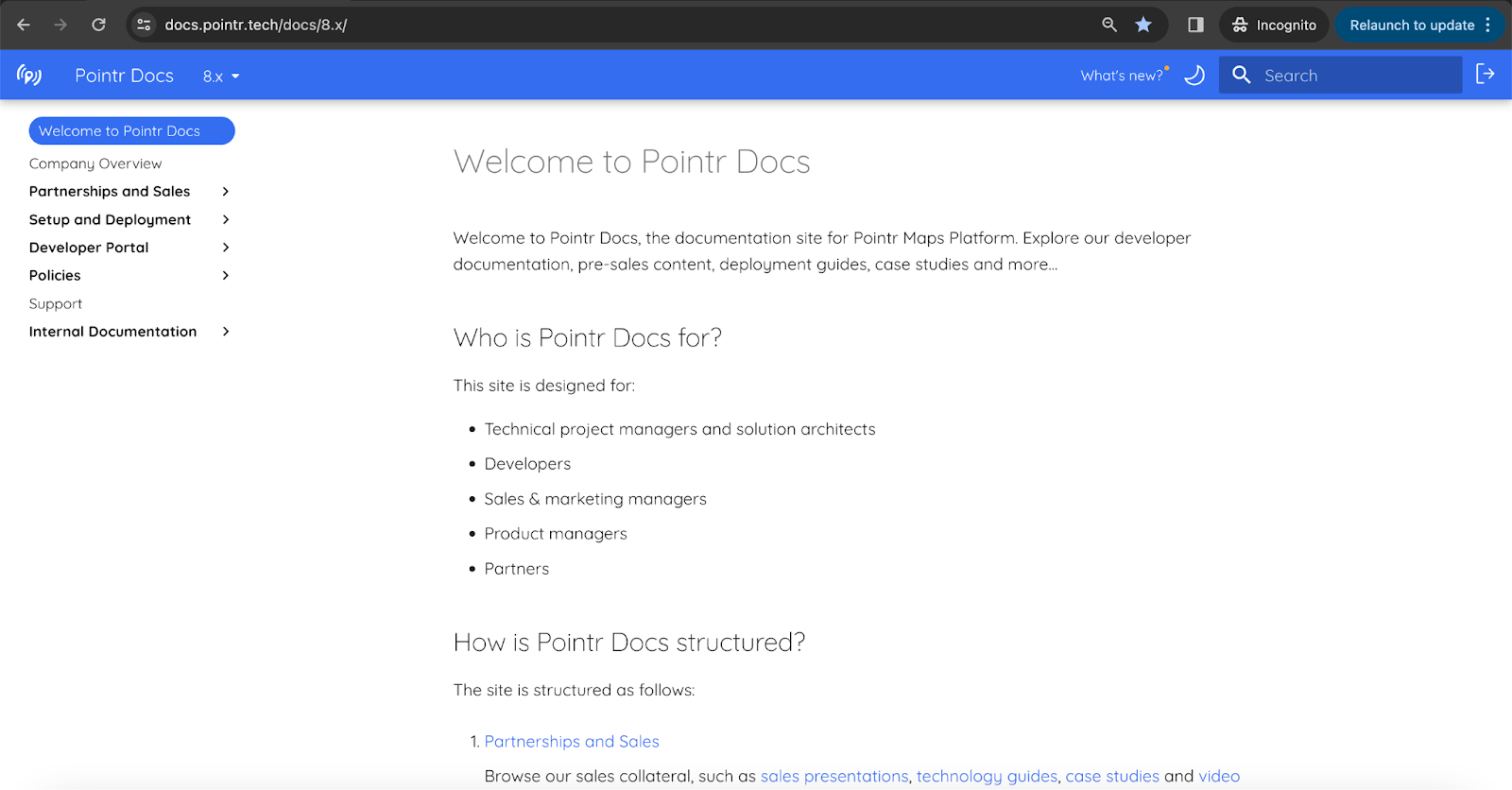1512x790 pixels.
Task: Reload the page with refresh icon
Action: pos(98,25)
